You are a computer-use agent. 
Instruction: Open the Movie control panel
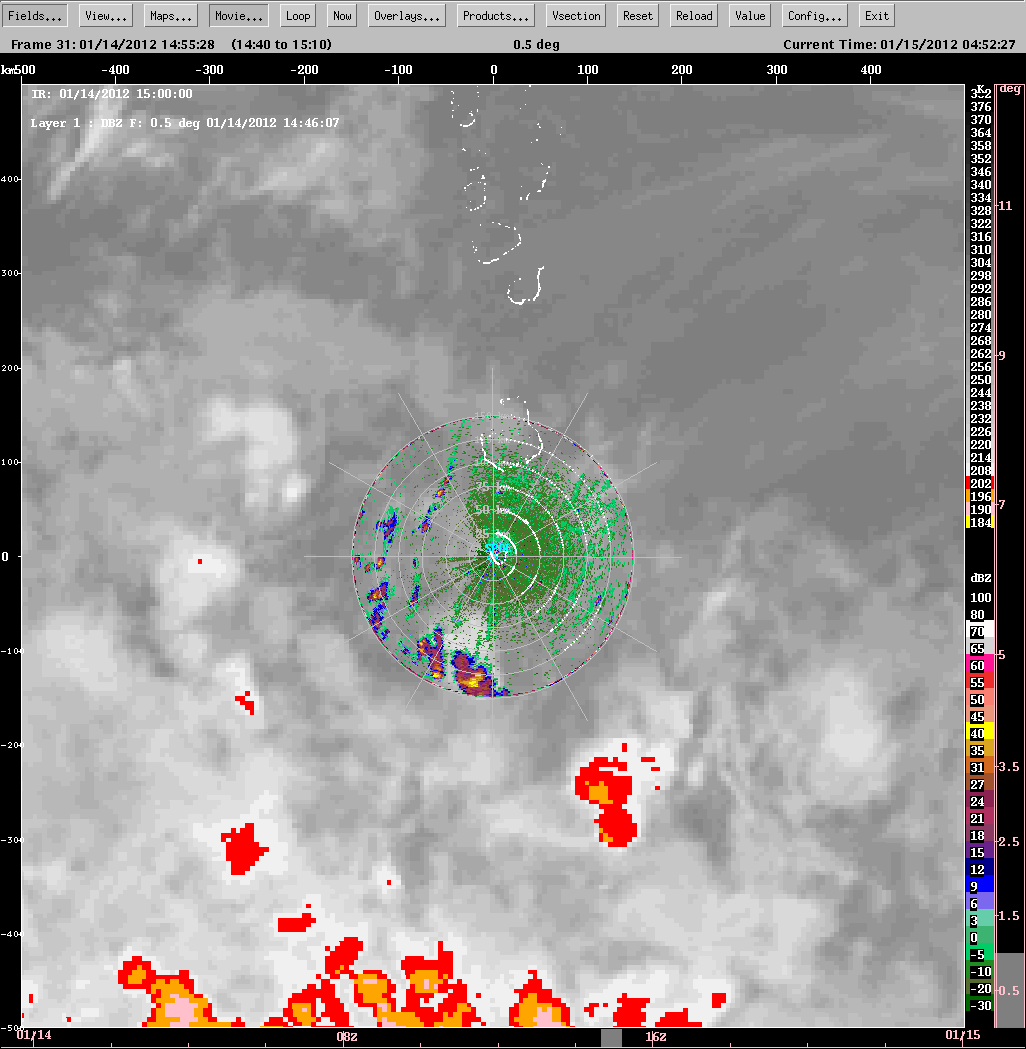click(238, 14)
